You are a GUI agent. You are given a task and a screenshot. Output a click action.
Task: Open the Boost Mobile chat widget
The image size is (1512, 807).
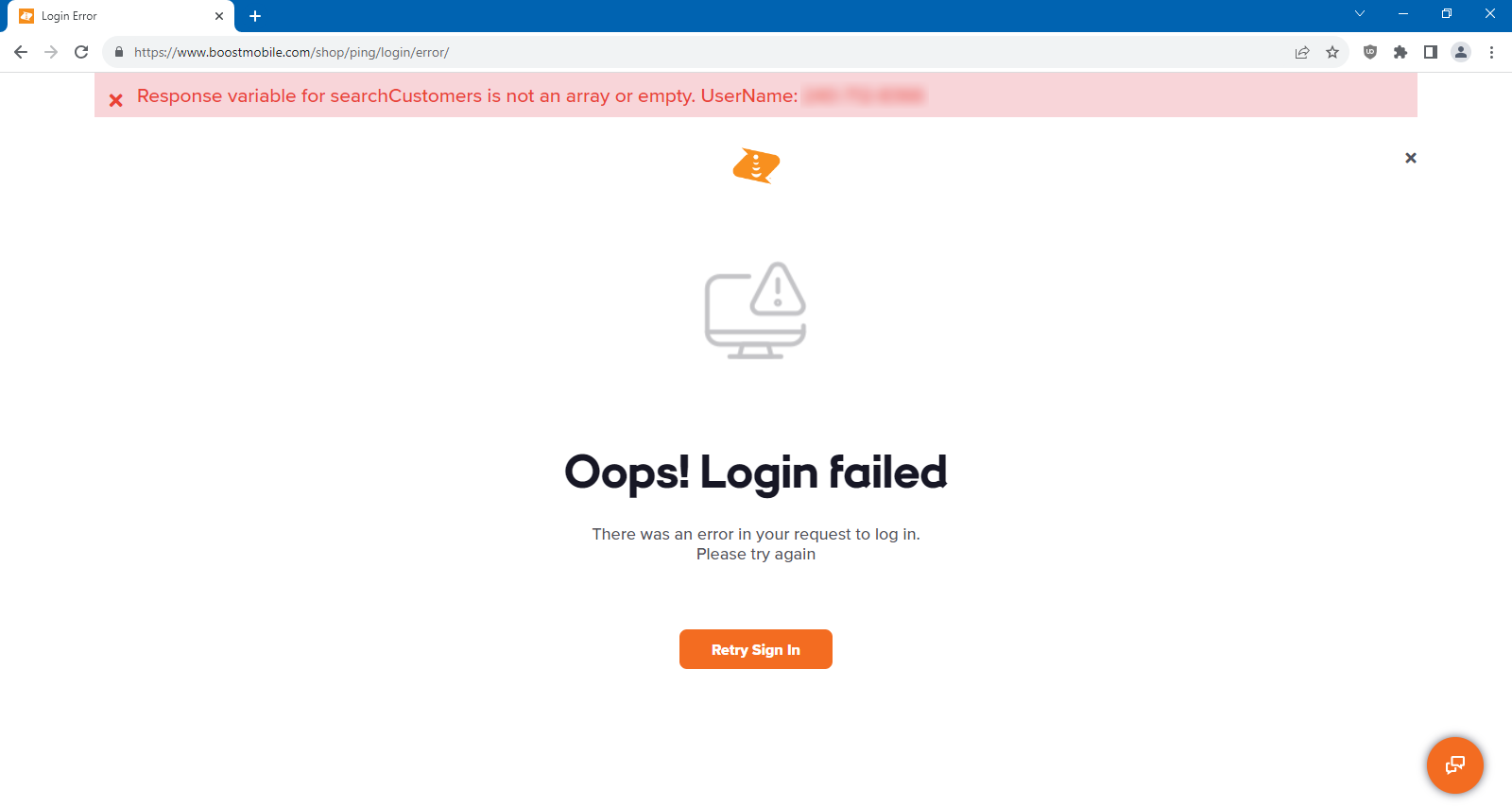pos(1454,765)
